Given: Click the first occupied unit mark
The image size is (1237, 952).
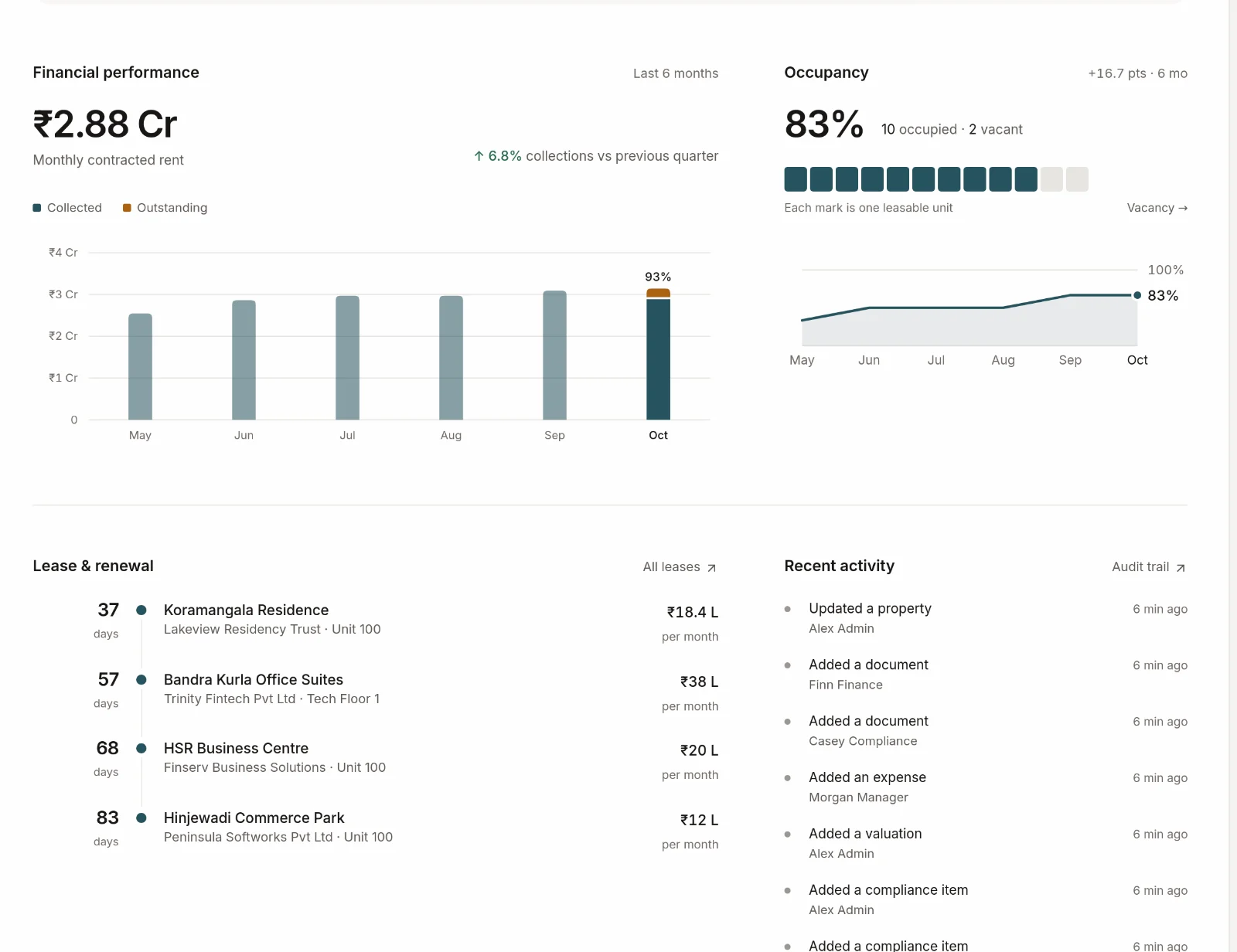Looking at the screenshot, I should pyautogui.click(x=796, y=179).
